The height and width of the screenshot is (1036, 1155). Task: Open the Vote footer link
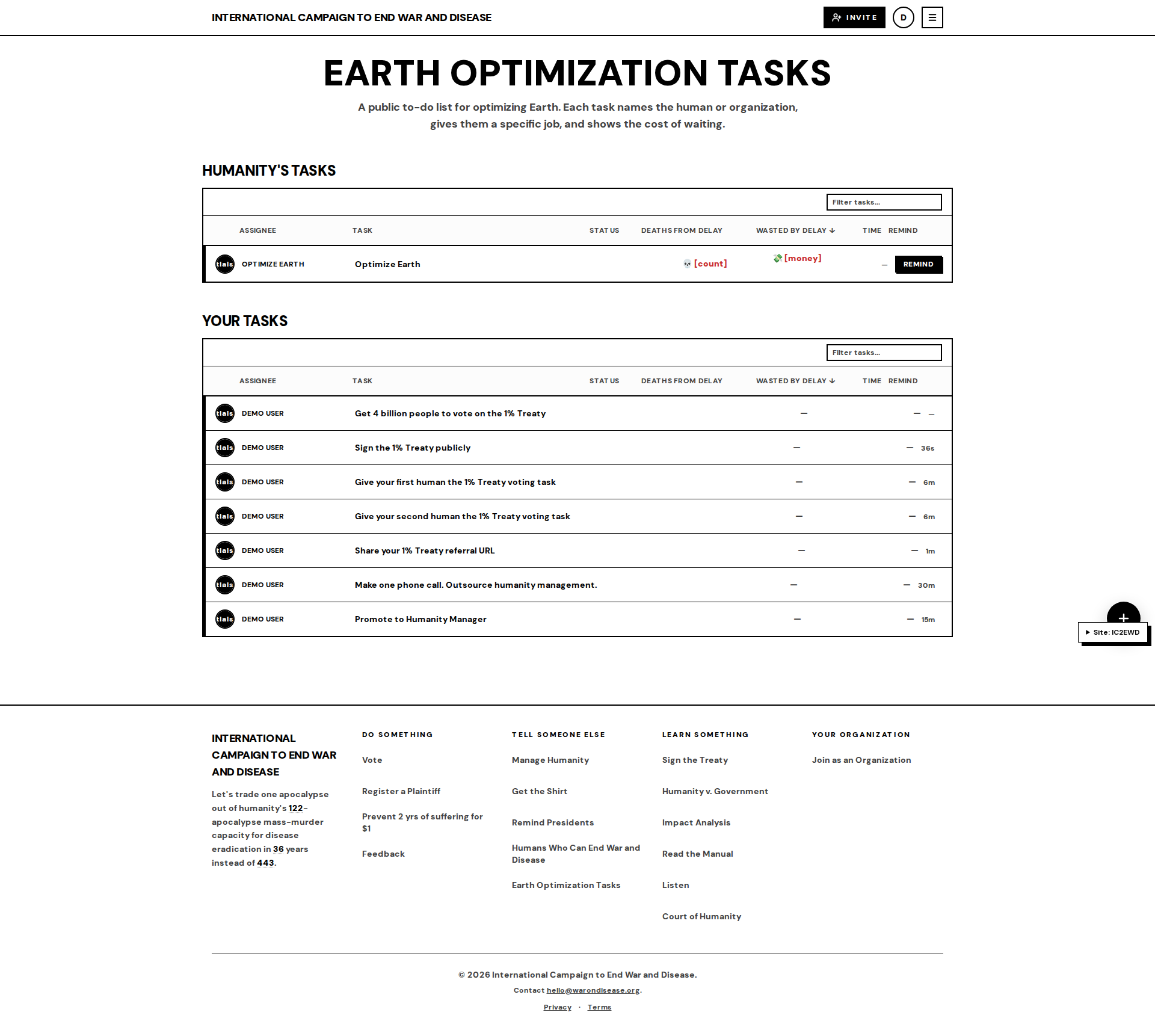[372, 760]
